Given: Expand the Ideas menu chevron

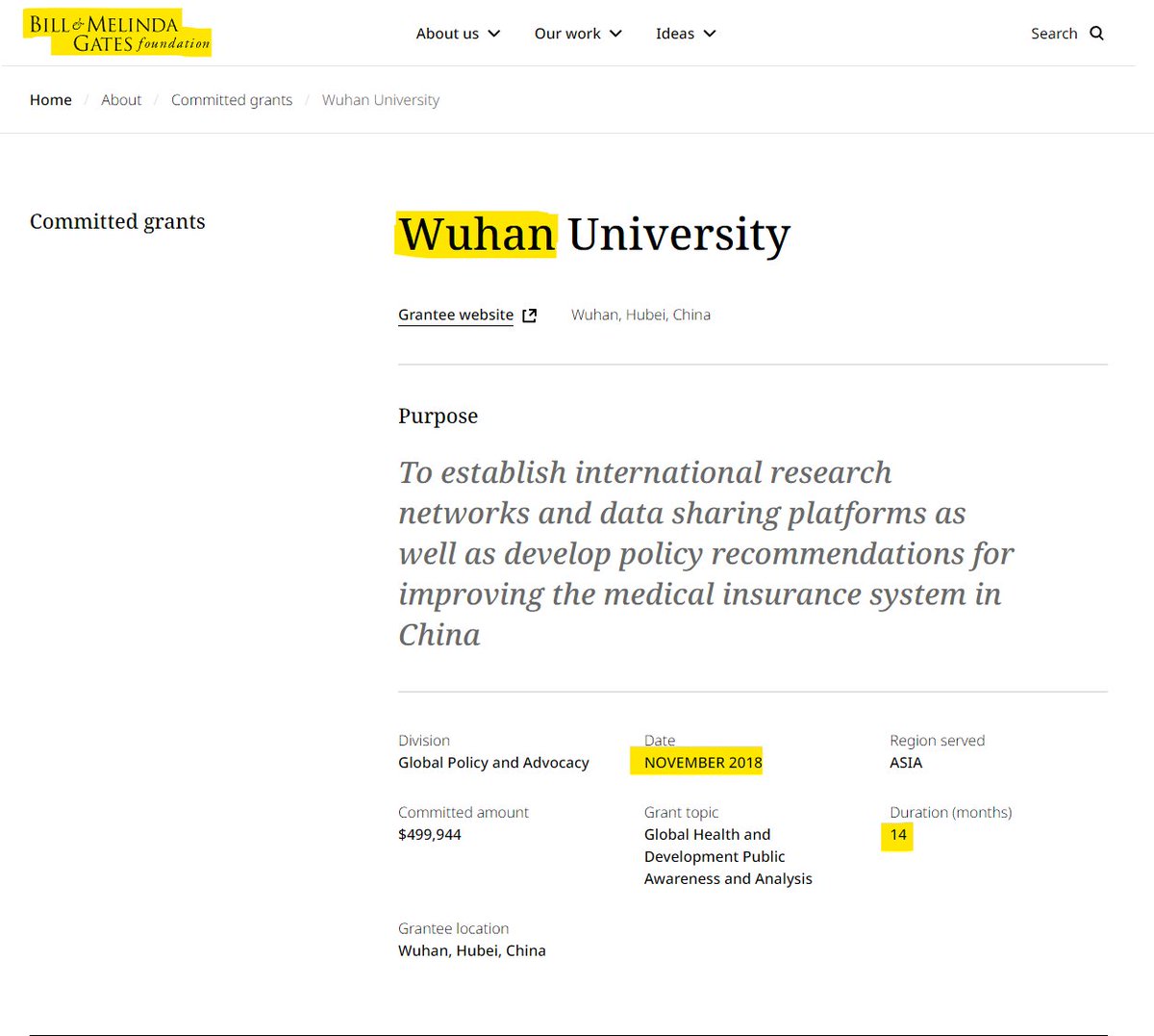Looking at the screenshot, I should (x=710, y=34).
